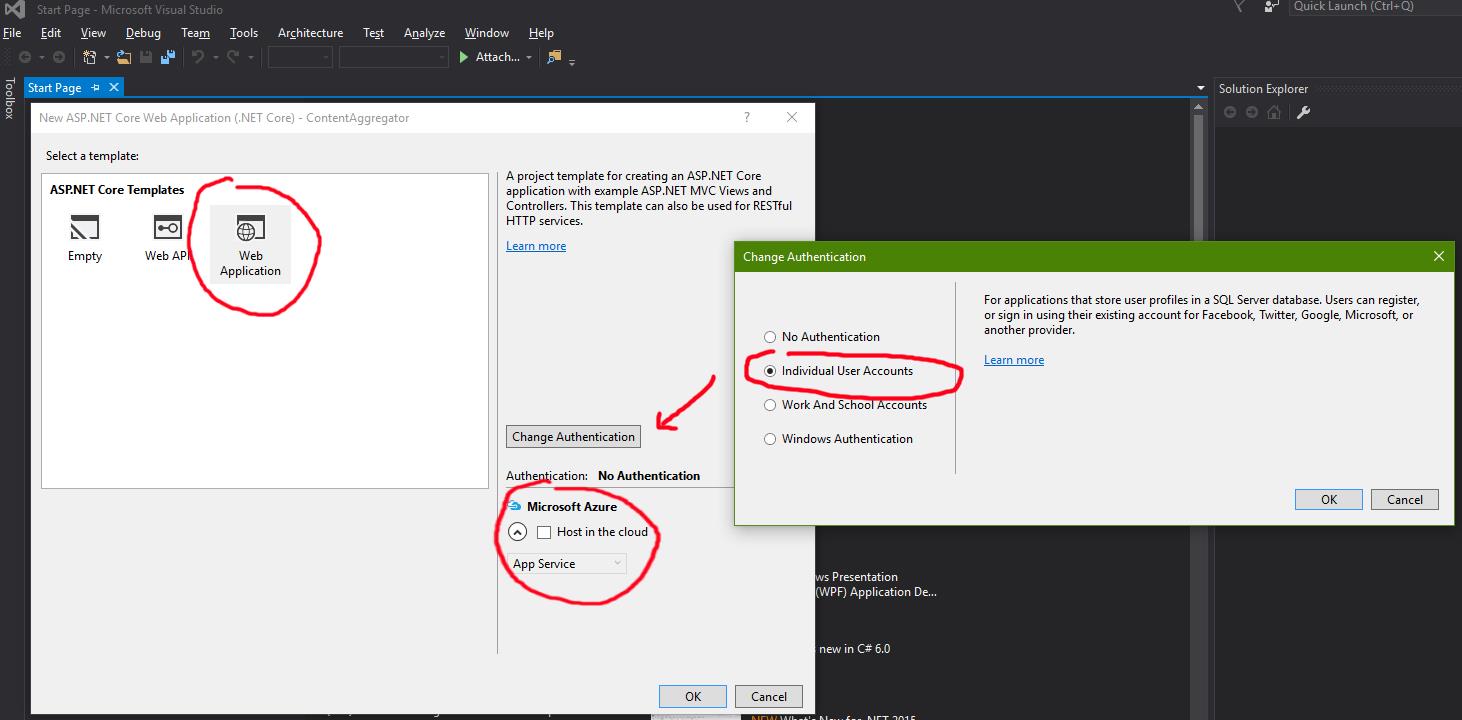Click the Visual Studio logo icon
1462x720 pixels.
coord(14,10)
